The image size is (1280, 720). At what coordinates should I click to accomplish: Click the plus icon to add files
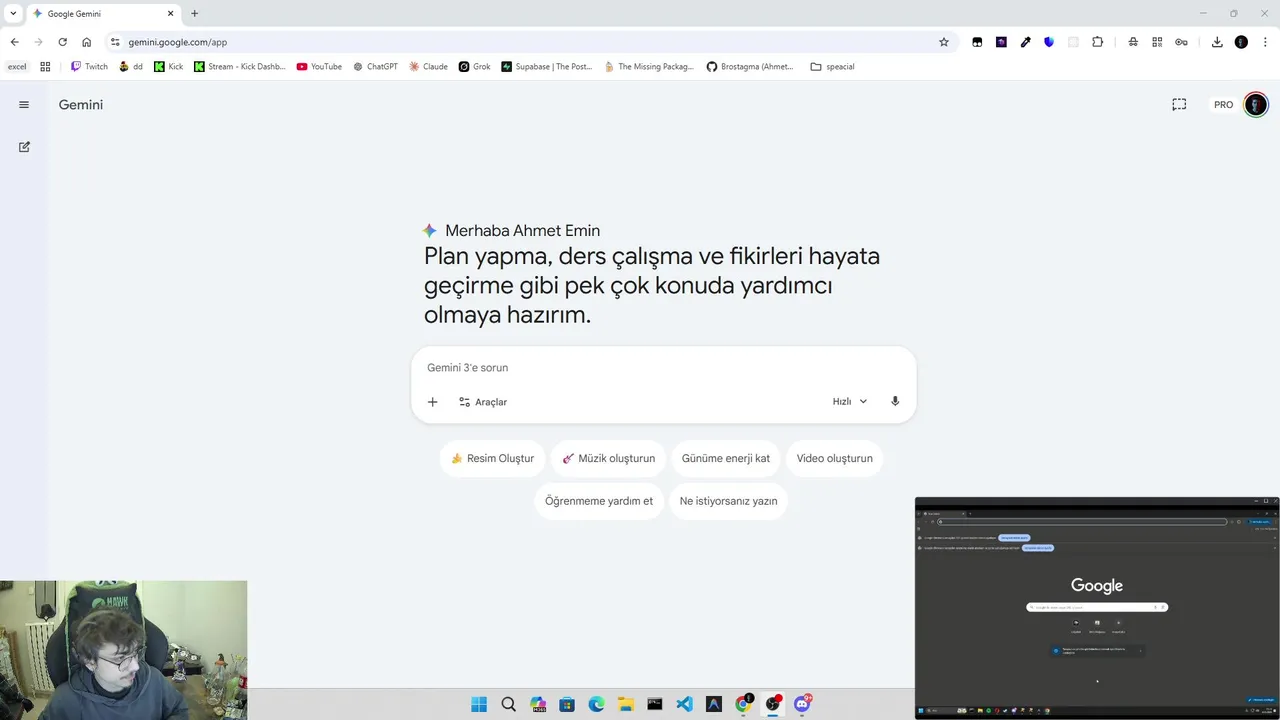tap(433, 402)
